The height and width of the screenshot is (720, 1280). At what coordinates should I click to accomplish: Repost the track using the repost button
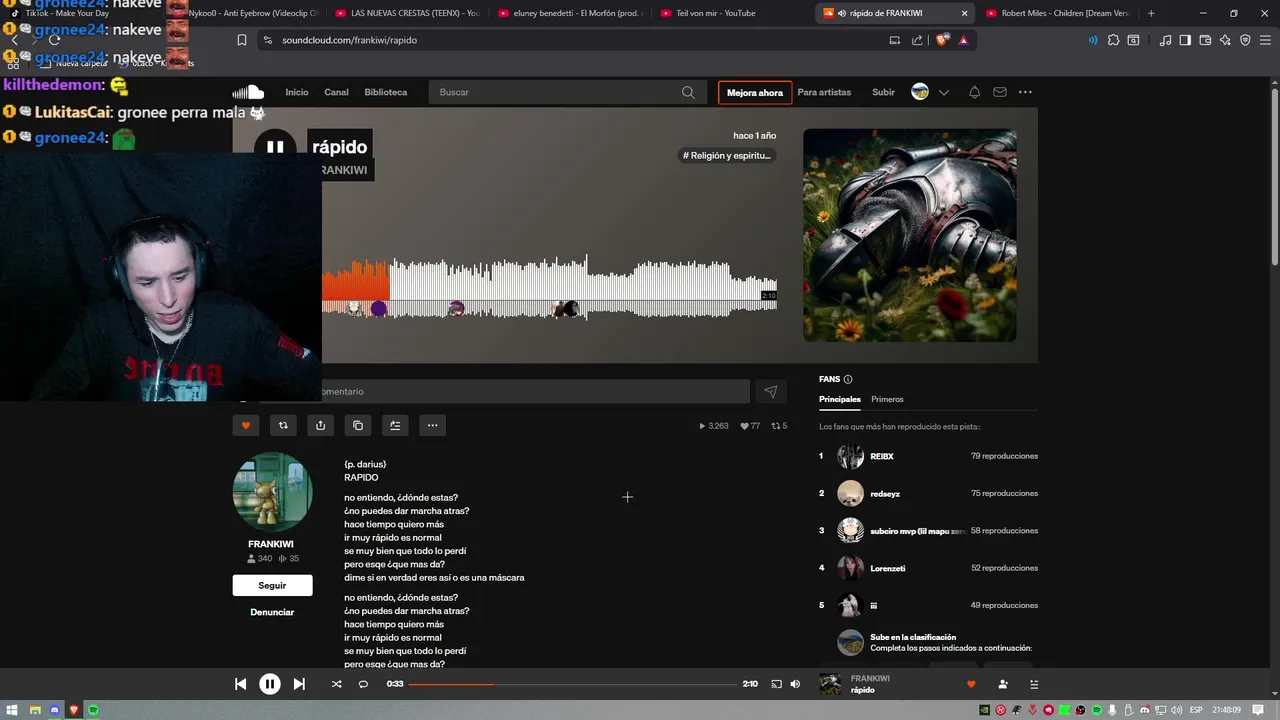[283, 425]
